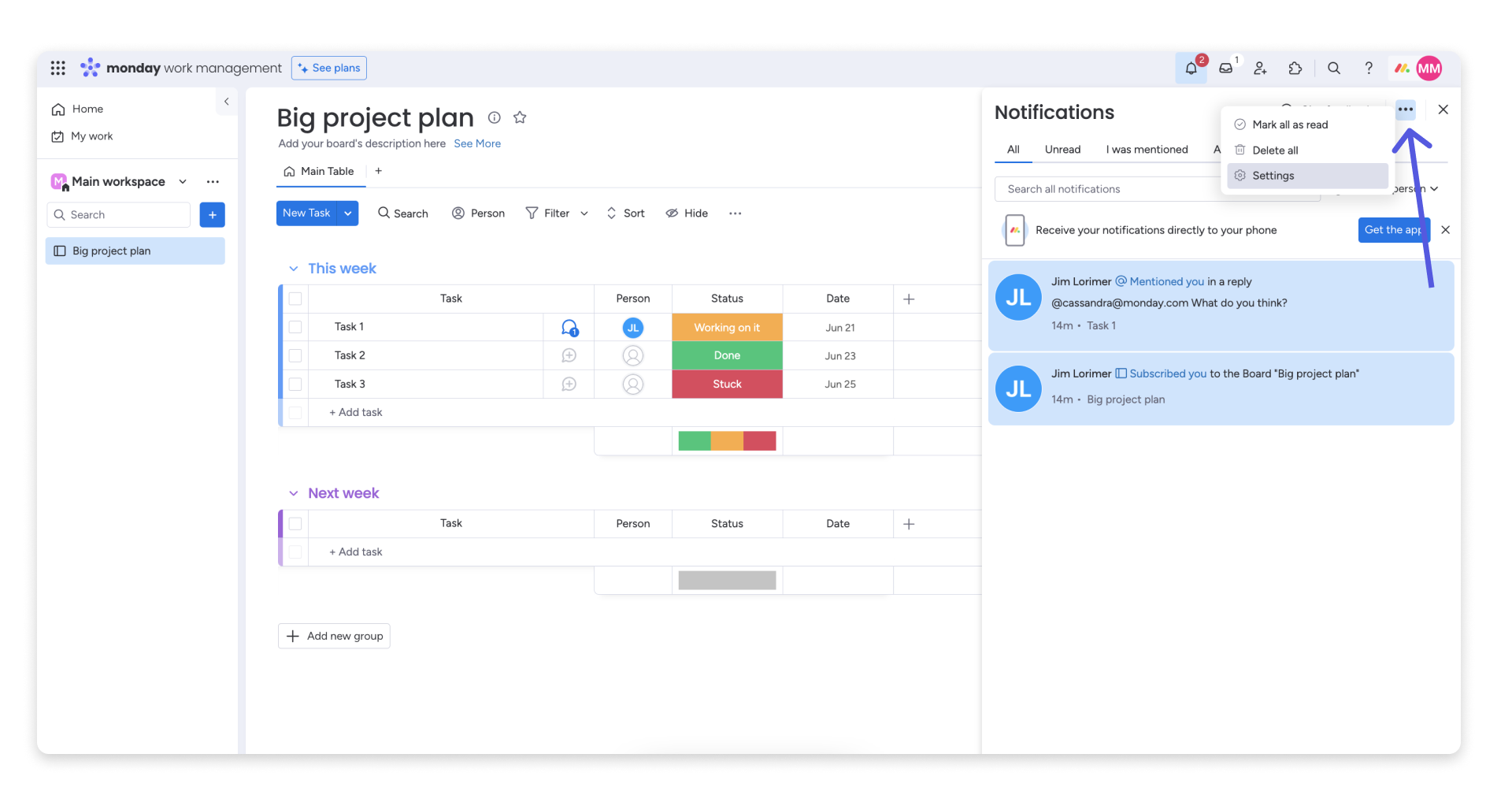Open the New Task dropdown arrow

pyautogui.click(x=347, y=214)
